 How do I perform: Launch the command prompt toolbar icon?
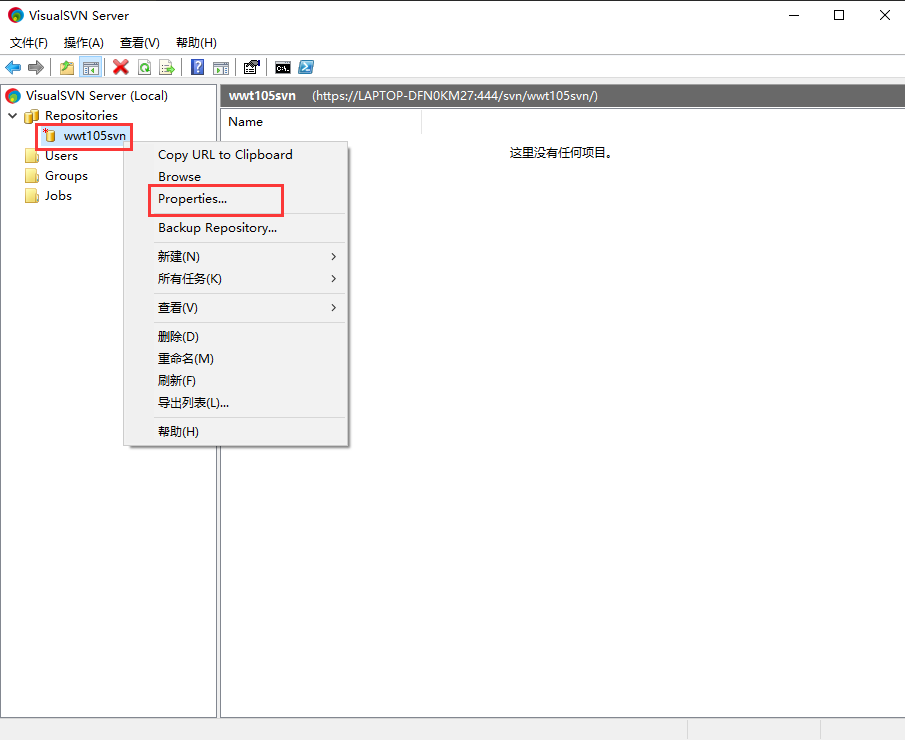click(283, 67)
